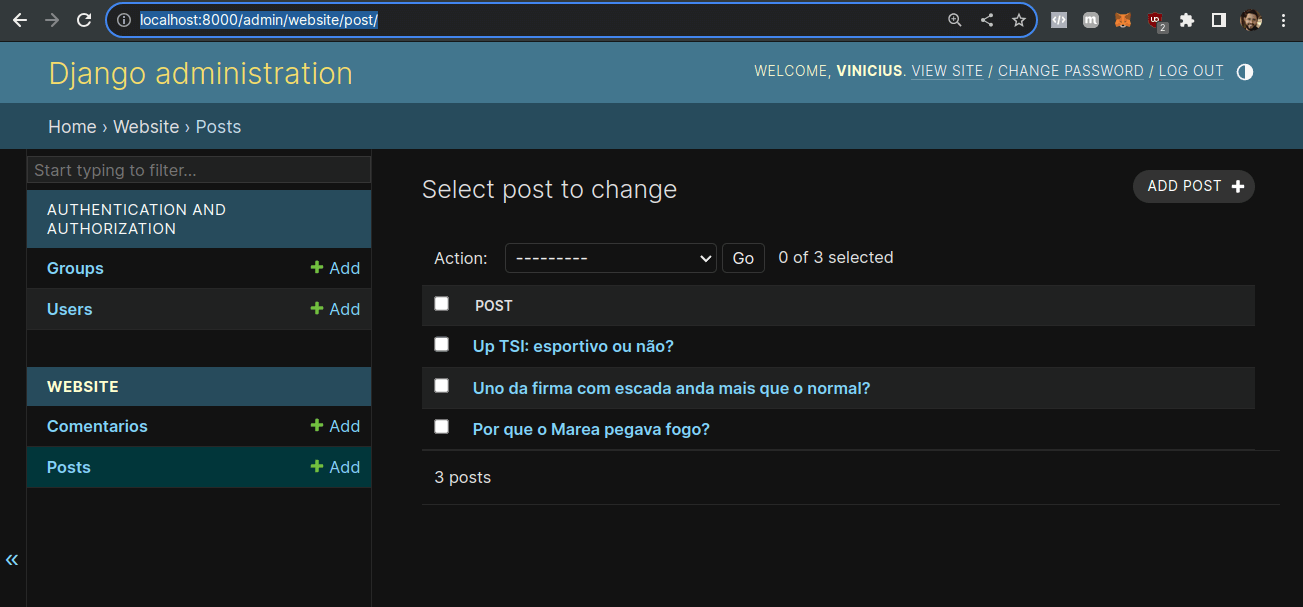Open the Comentarios model in sidebar
This screenshot has height=607, width=1303.
[97, 426]
